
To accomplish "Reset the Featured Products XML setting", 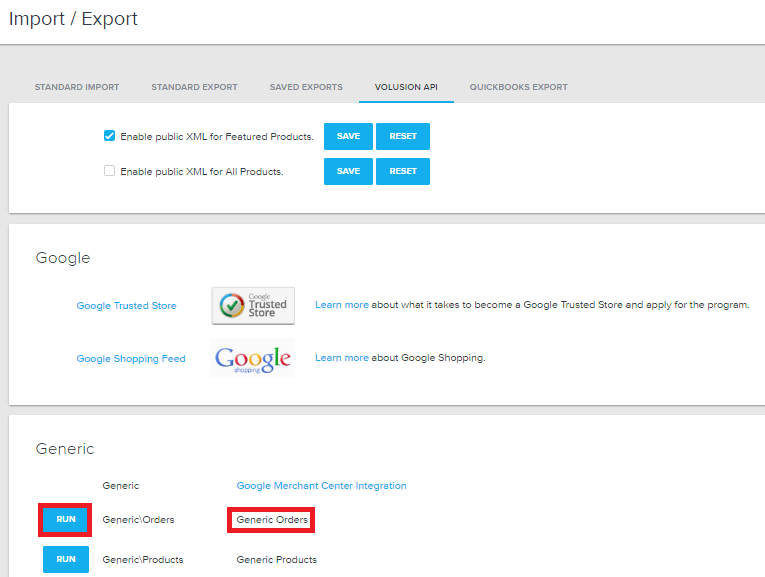I will click(x=403, y=137).
